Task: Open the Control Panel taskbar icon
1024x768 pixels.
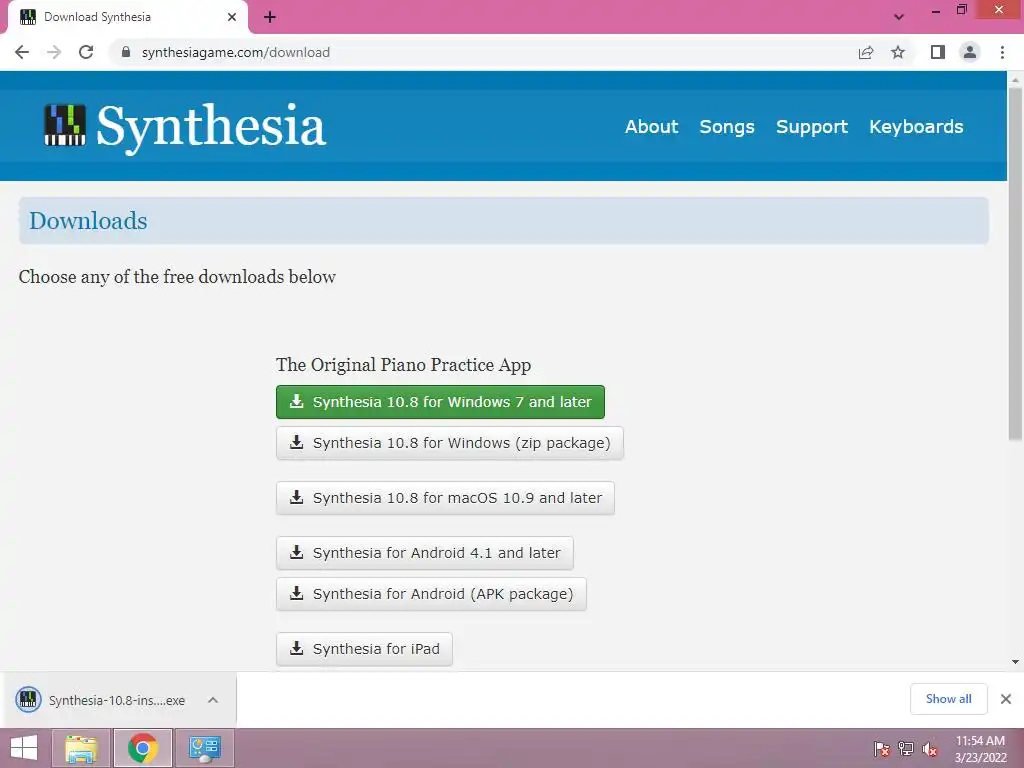Action: [x=204, y=748]
